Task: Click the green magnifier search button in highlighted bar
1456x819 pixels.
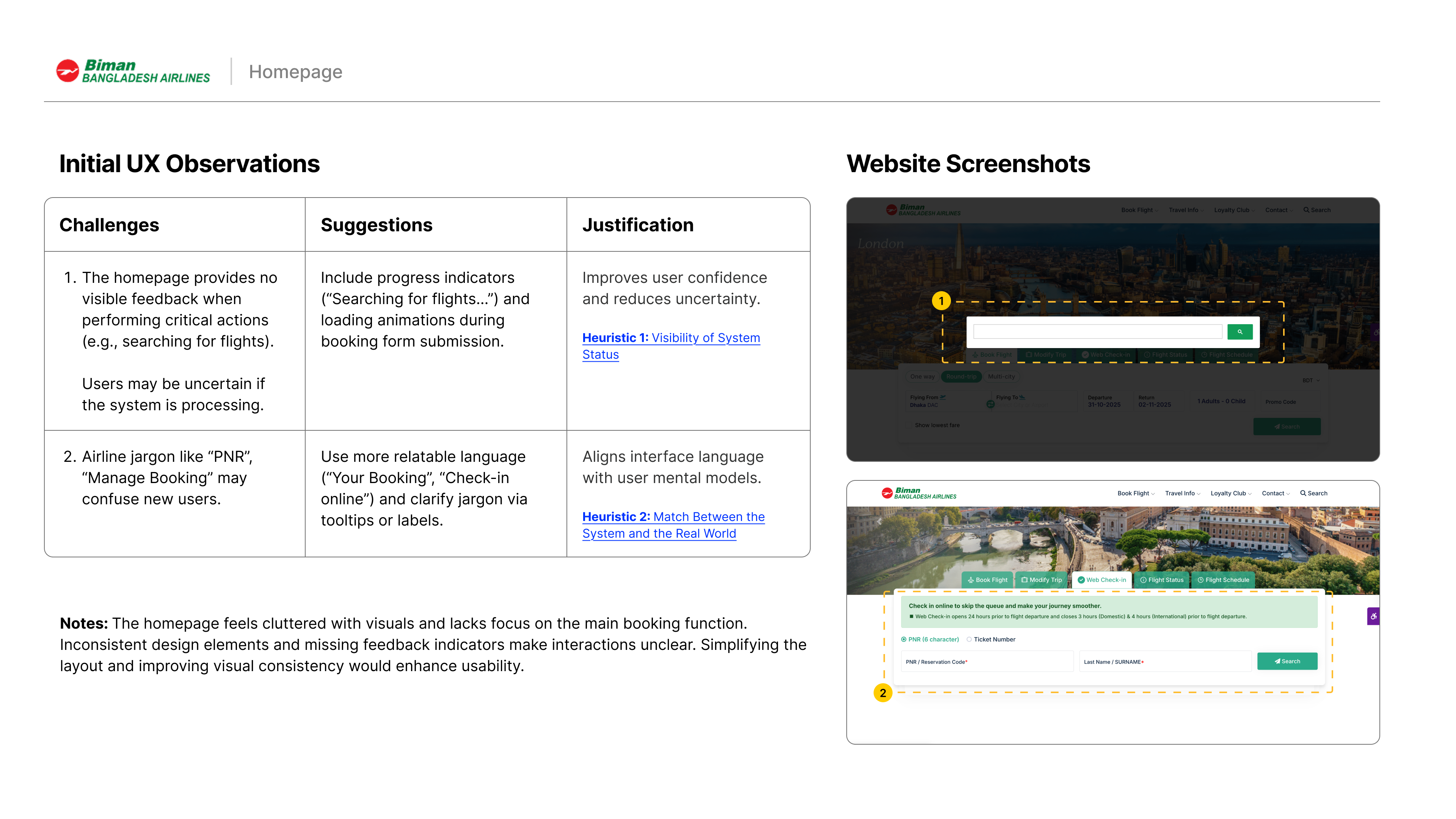Action: coord(1239,332)
